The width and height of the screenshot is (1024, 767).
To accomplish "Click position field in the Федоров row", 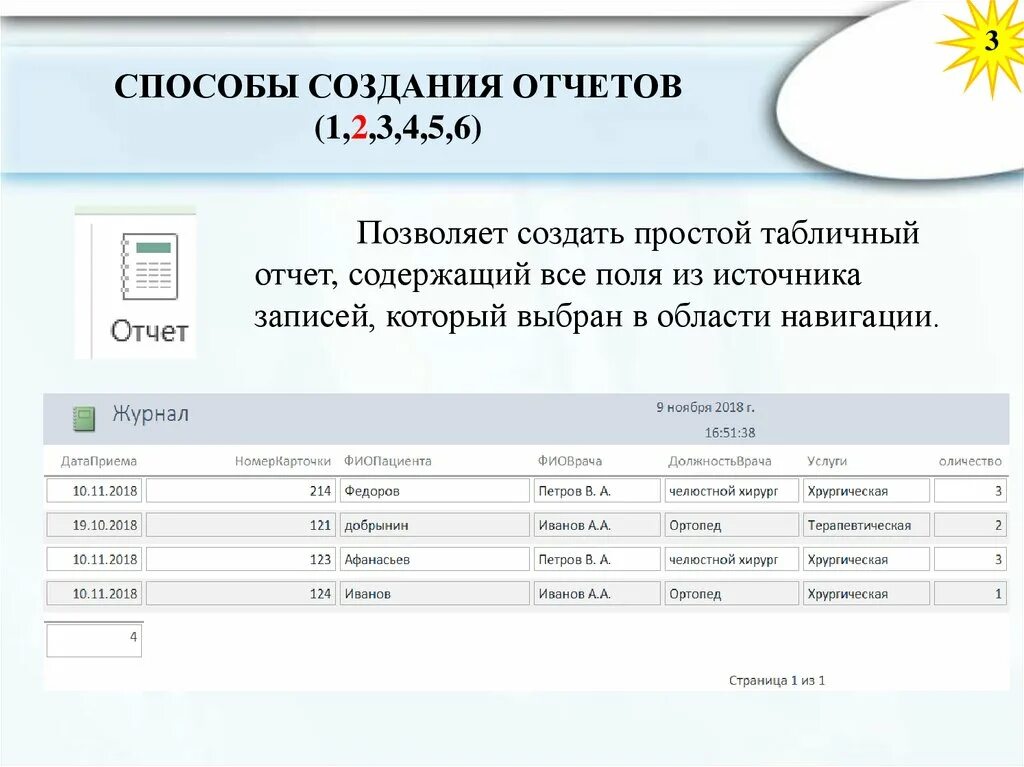I will [731, 491].
